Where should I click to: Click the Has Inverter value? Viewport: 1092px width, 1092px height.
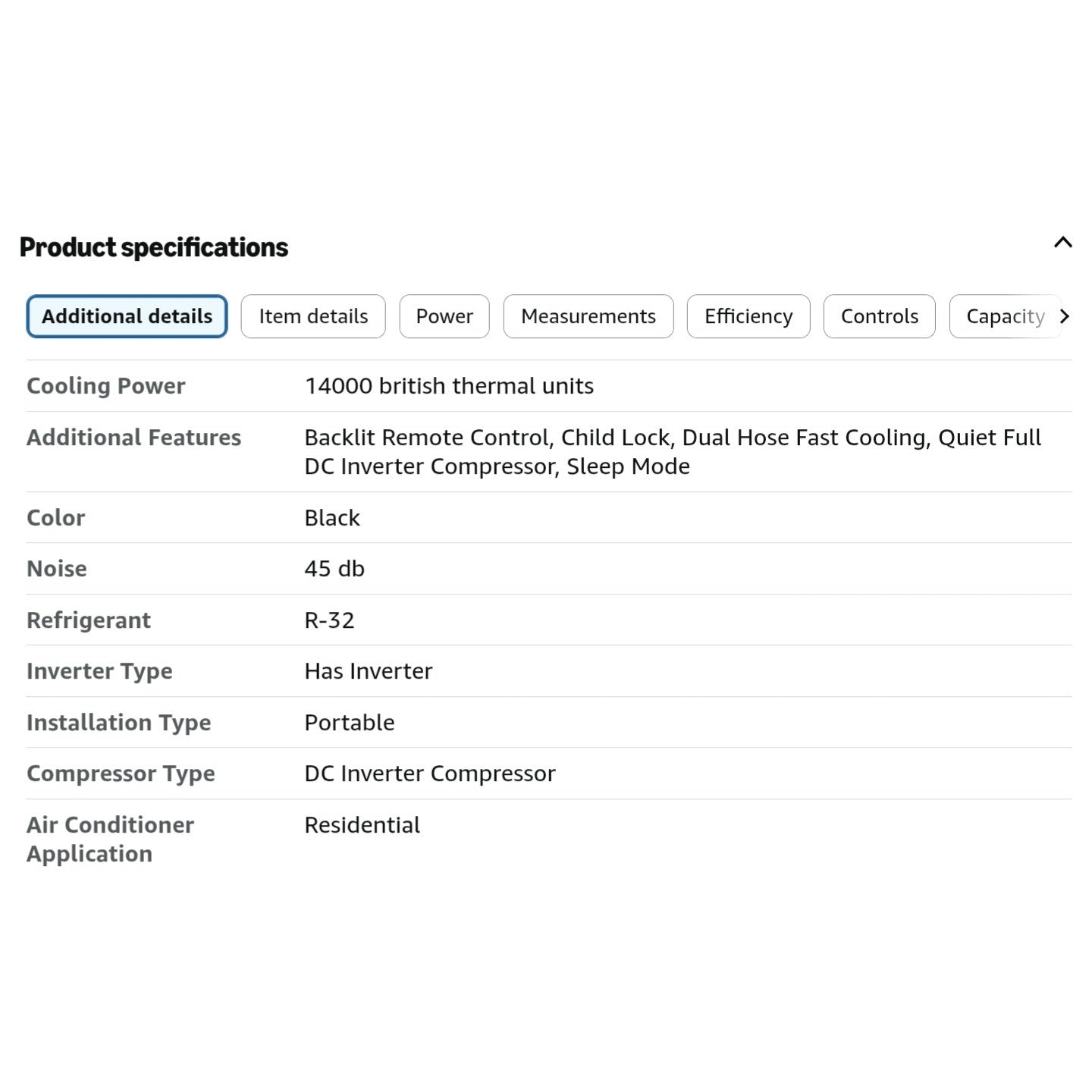[x=369, y=671]
